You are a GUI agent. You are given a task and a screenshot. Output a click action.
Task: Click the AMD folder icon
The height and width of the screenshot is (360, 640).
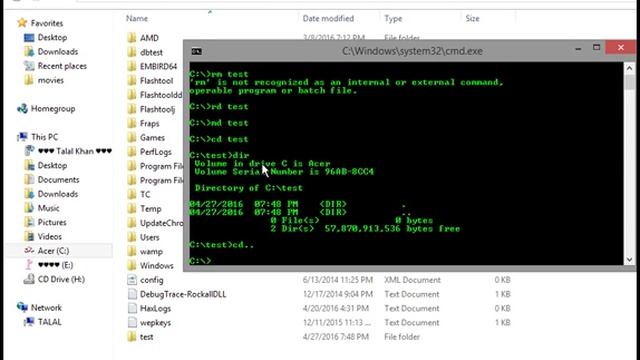[x=132, y=38]
